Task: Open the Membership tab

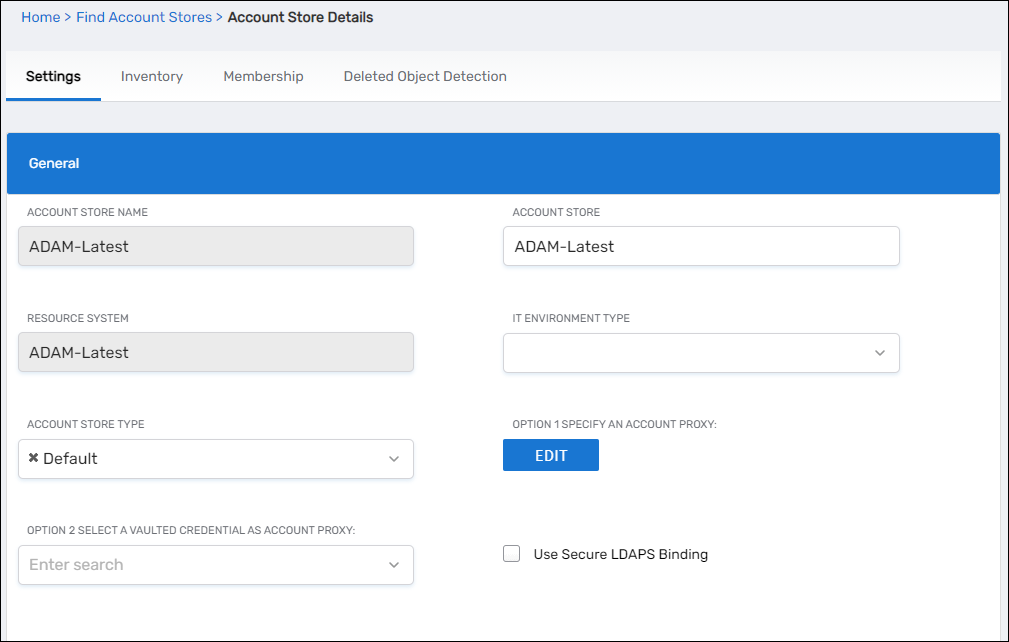Action: pyautogui.click(x=263, y=76)
